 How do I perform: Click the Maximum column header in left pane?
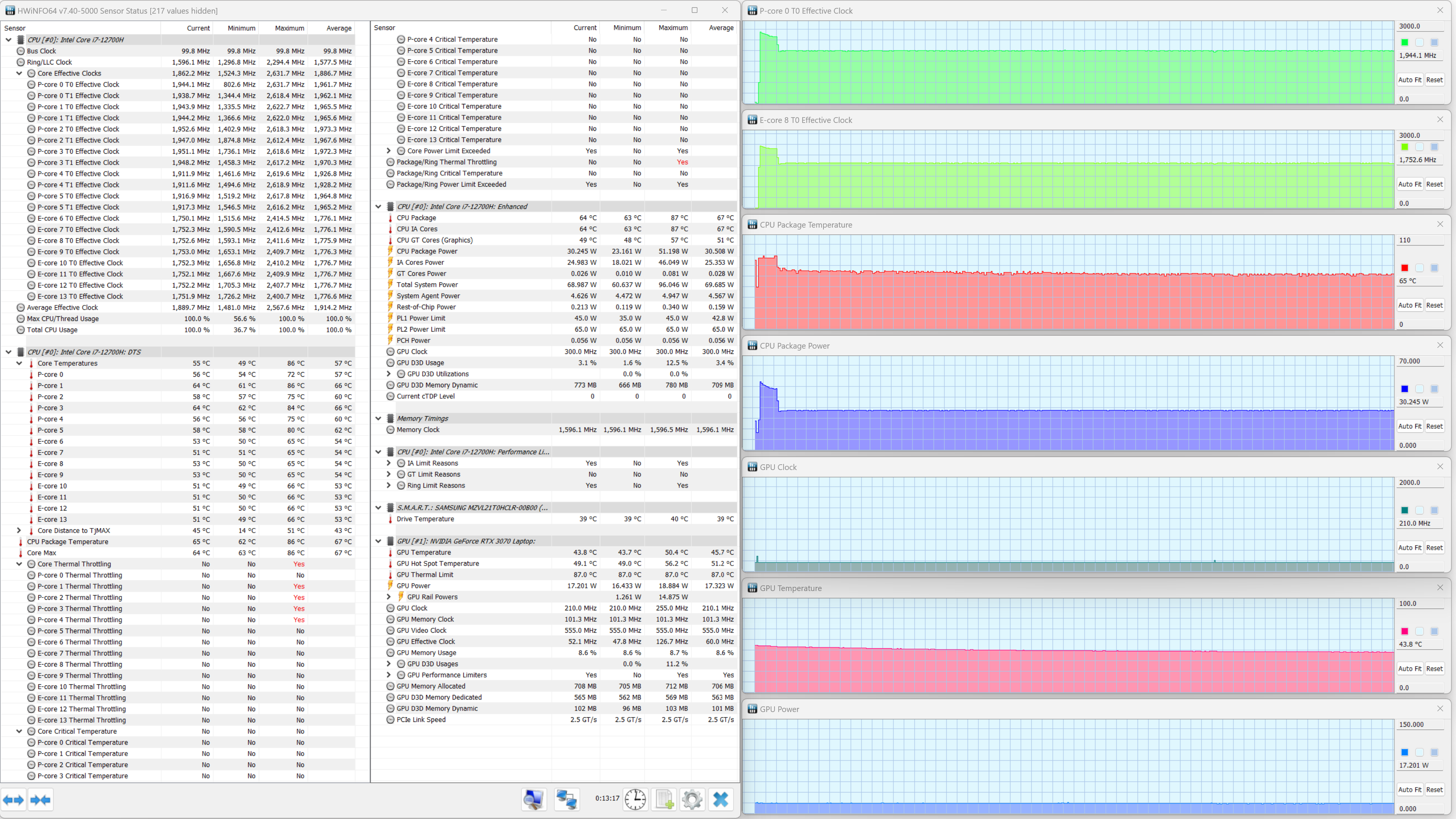tap(290, 28)
